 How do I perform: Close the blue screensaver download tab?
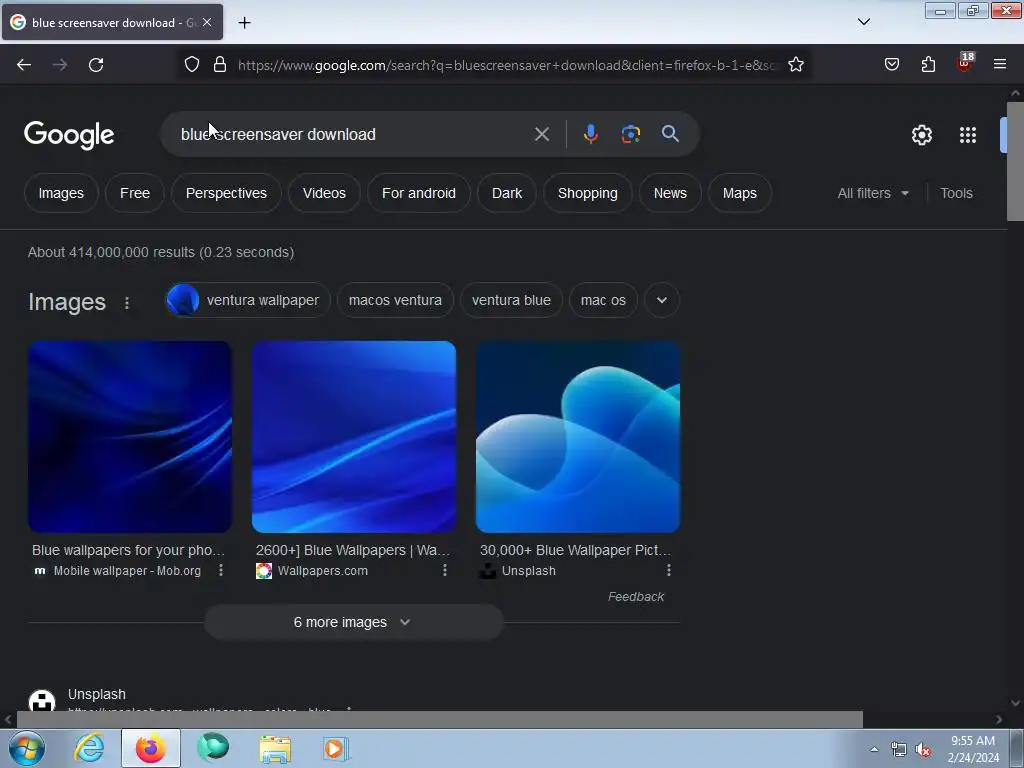pos(207,22)
